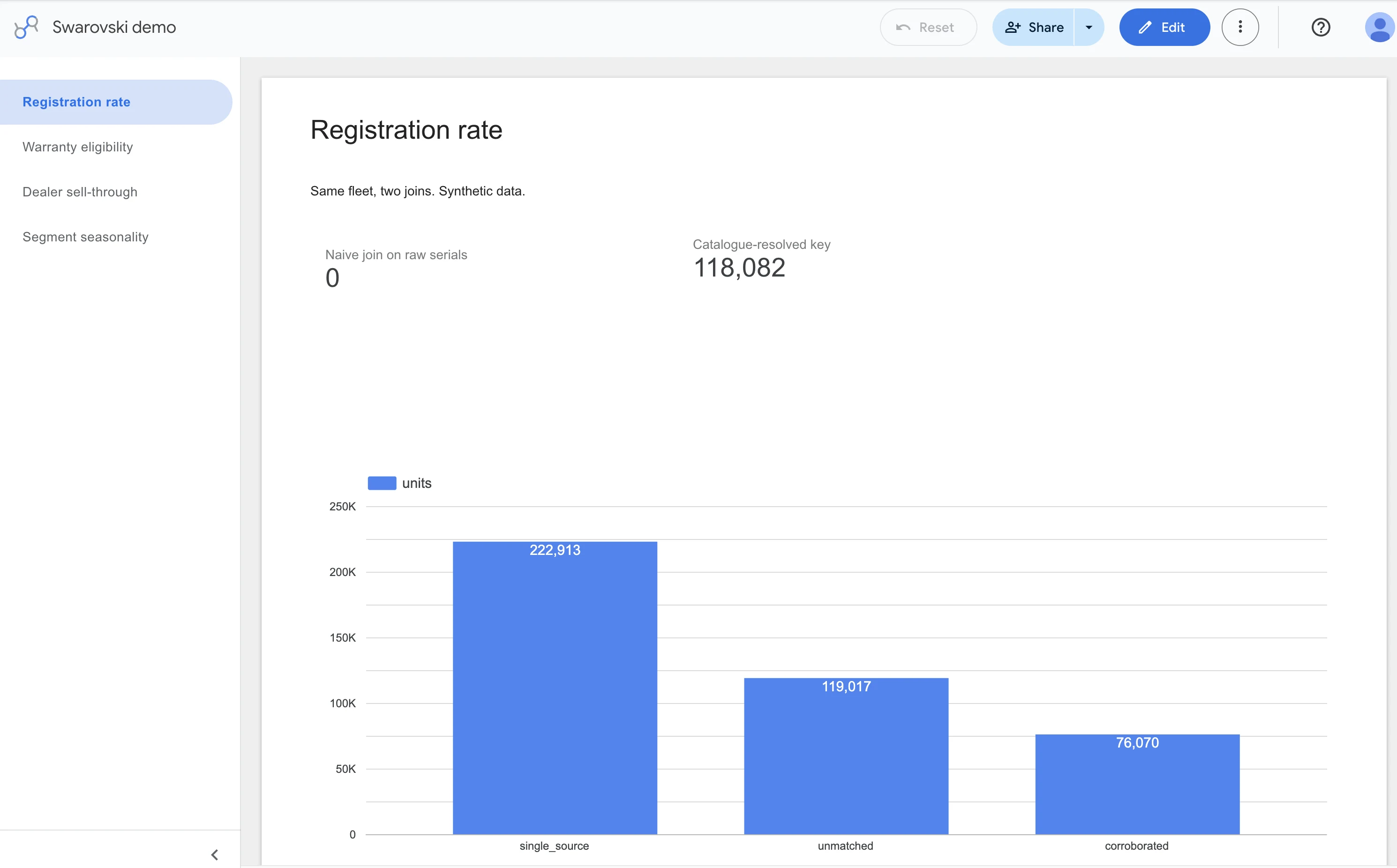Open the Warranty eligibility page
Viewport: 1397px width, 868px height.
coord(77,147)
